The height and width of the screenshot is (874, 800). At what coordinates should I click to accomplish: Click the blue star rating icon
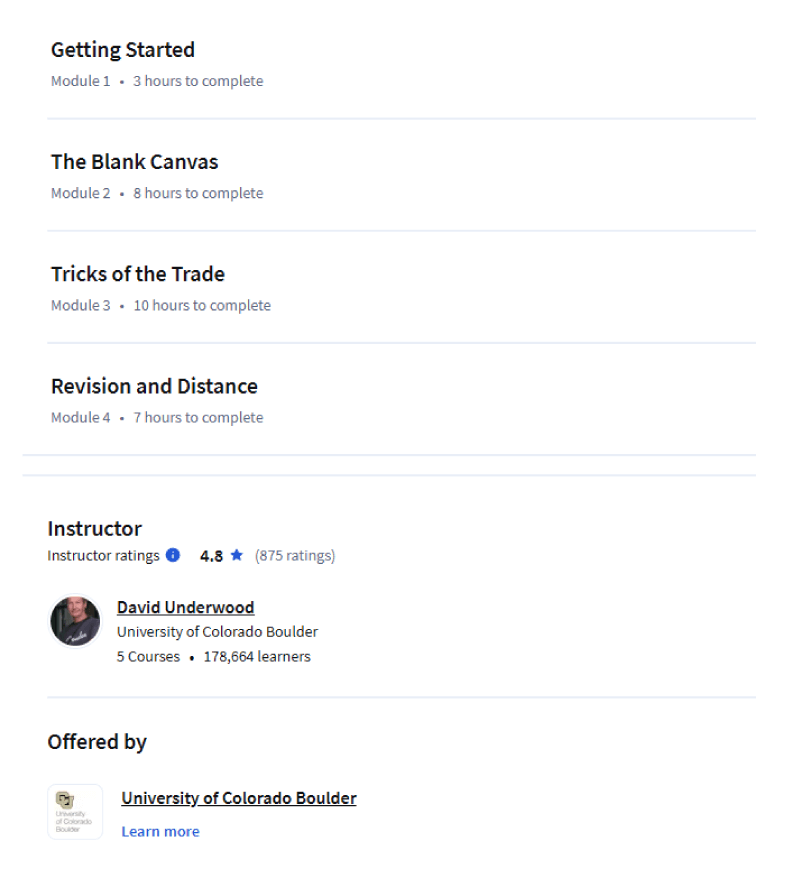click(x=236, y=555)
